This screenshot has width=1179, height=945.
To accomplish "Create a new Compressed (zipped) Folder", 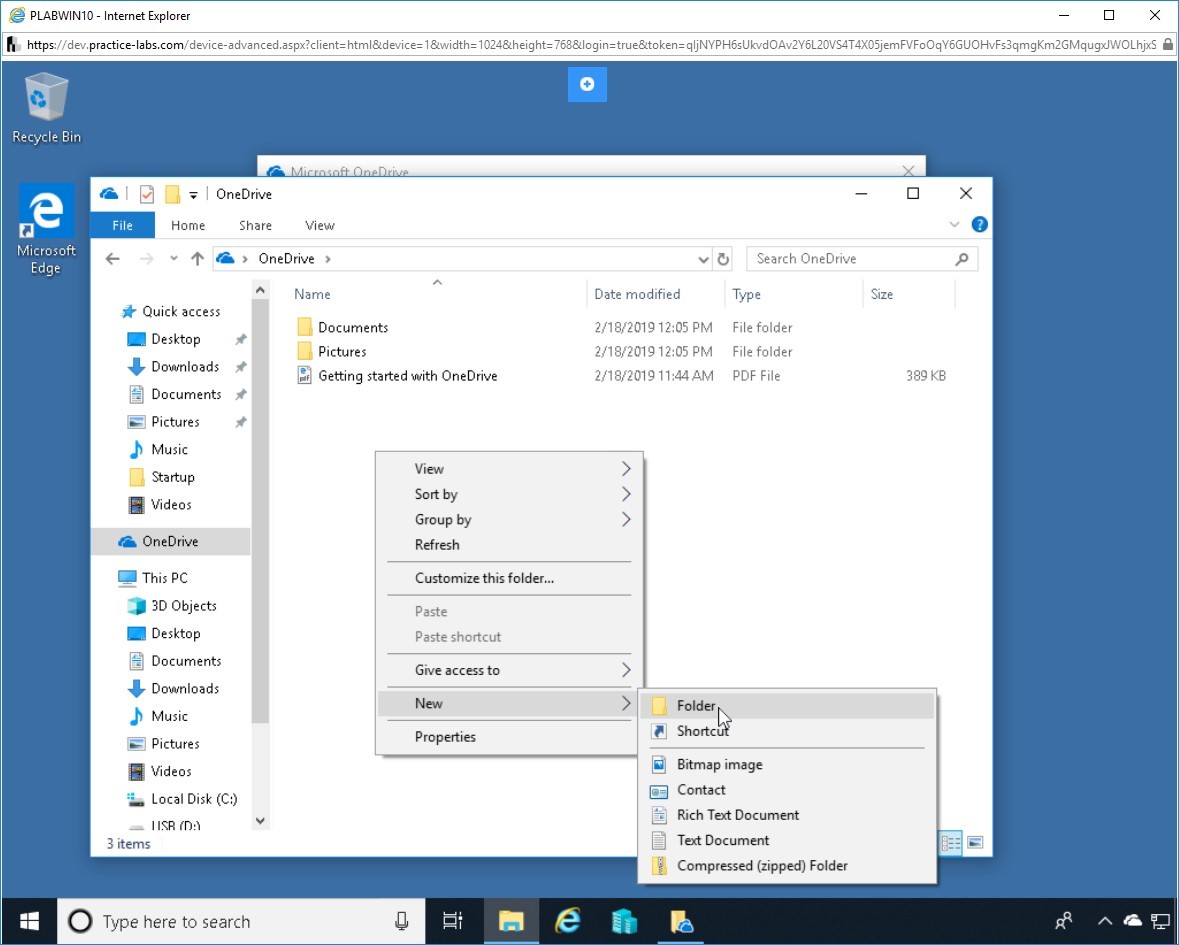I will coord(787,865).
